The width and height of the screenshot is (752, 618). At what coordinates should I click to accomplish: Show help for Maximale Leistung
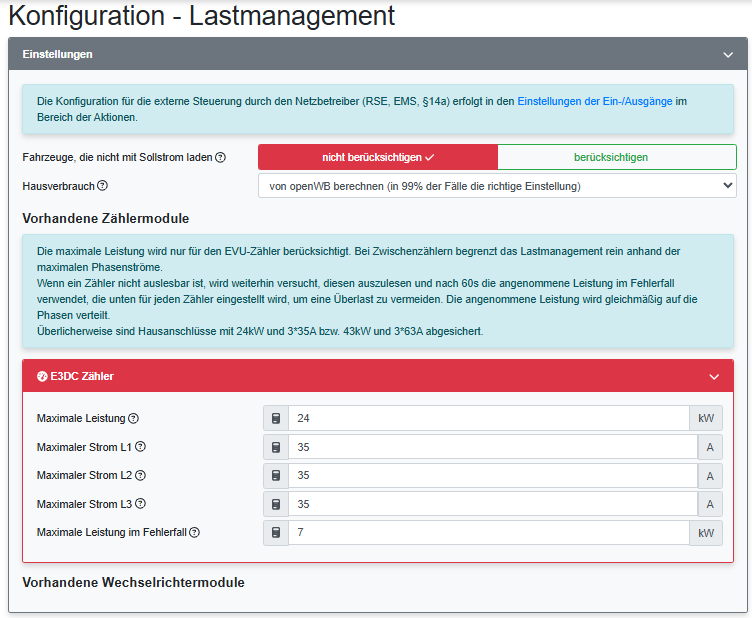point(134,418)
